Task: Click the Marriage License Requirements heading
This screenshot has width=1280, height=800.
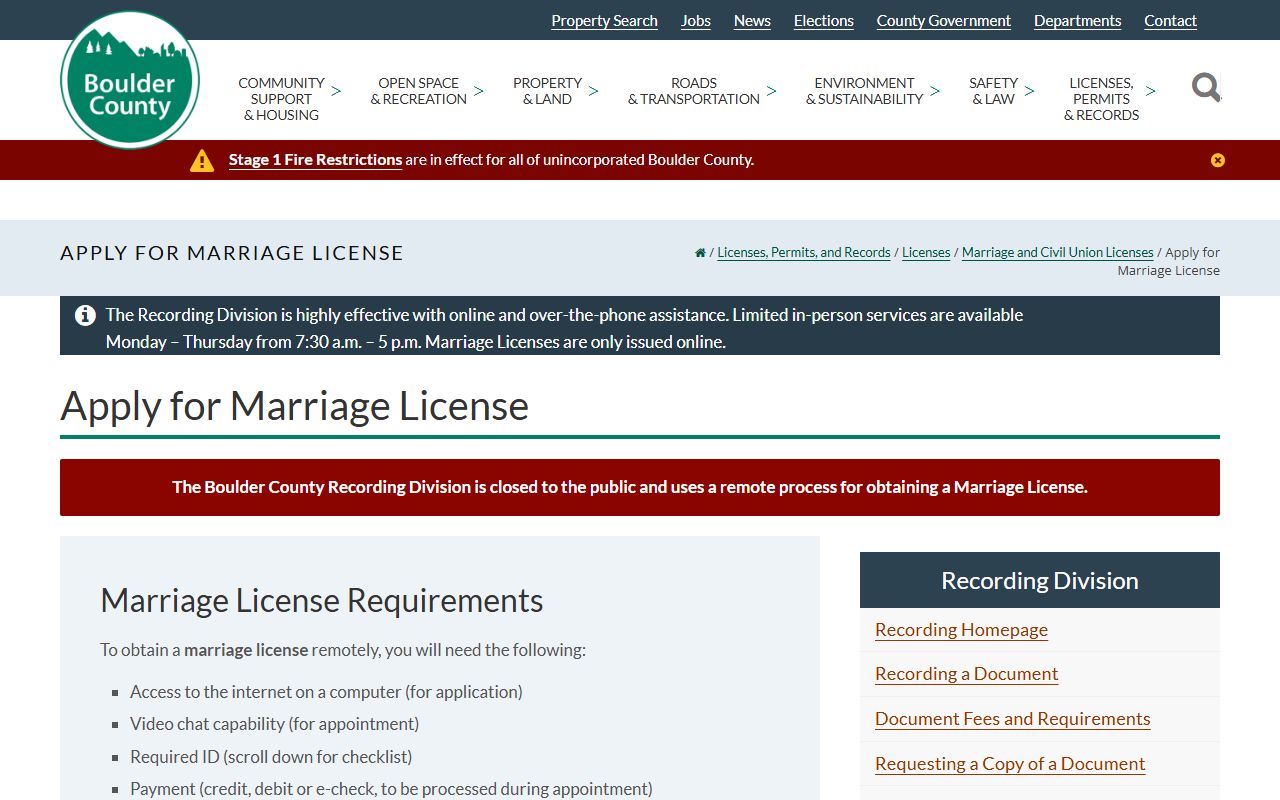Action: (322, 601)
